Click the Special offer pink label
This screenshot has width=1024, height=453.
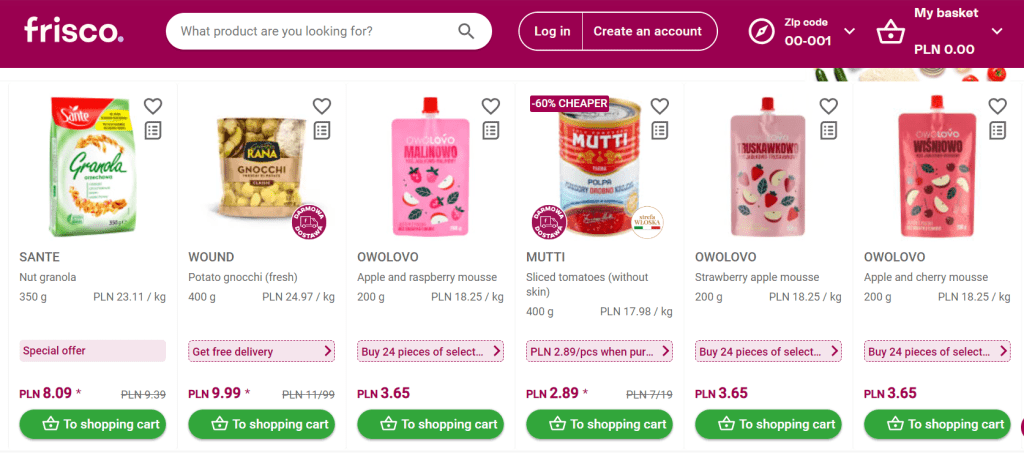tap(93, 351)
